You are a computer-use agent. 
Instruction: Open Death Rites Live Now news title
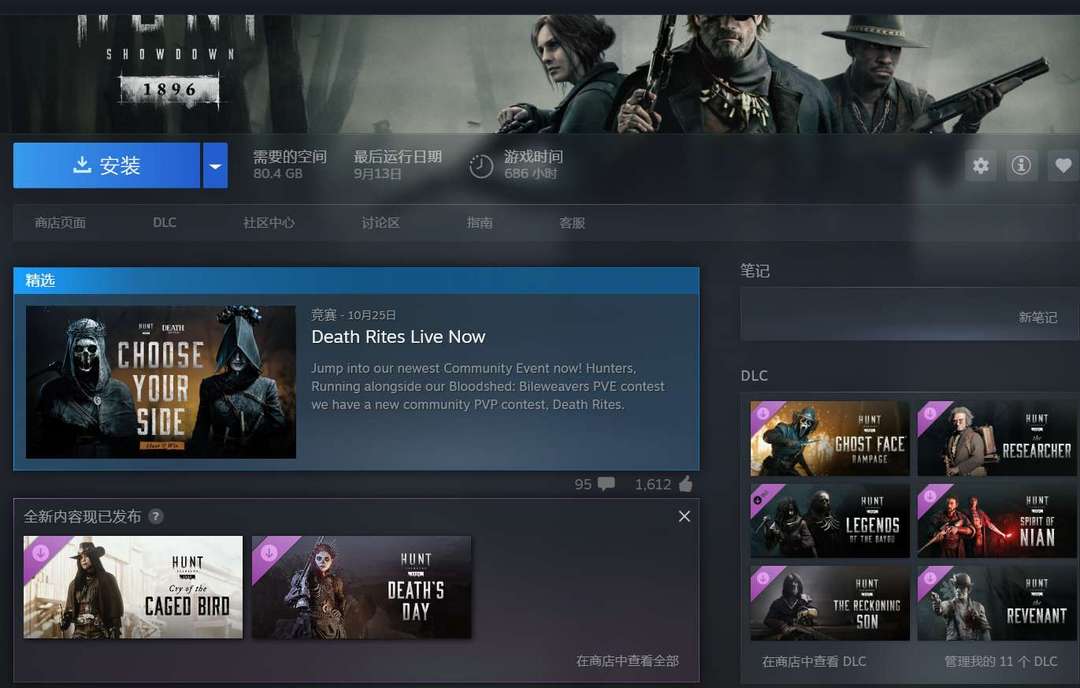point(398,337)
